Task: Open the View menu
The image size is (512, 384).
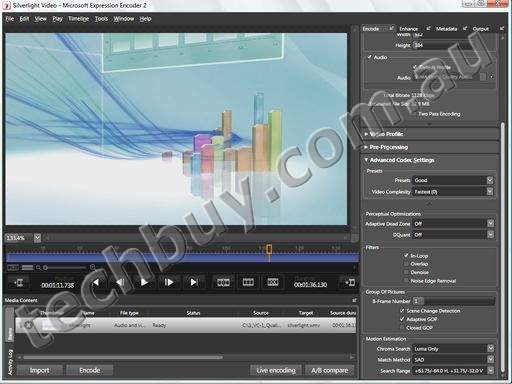Action: click(x=41, y=19)
